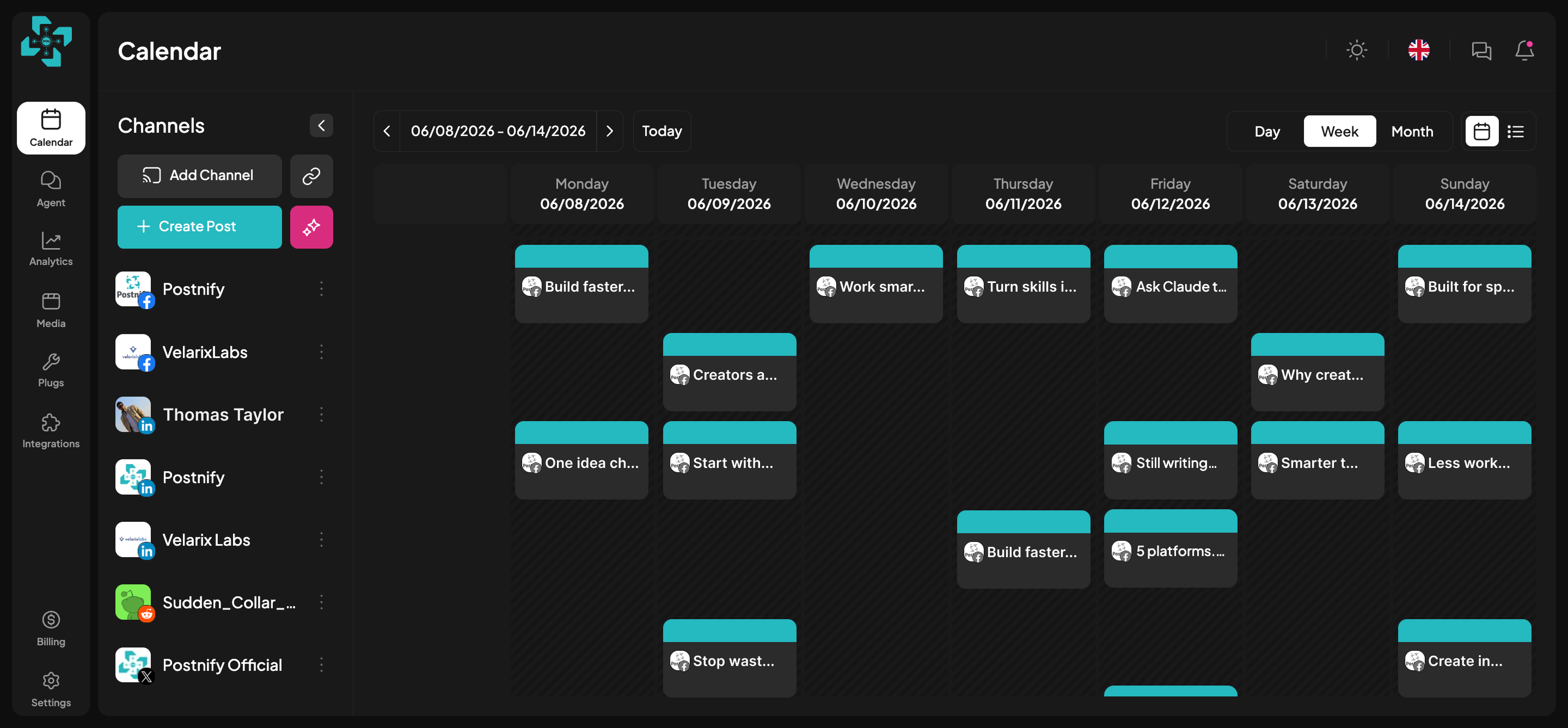
Task: Open options menu for Velarix Labs channel
Action: [321, 540]
